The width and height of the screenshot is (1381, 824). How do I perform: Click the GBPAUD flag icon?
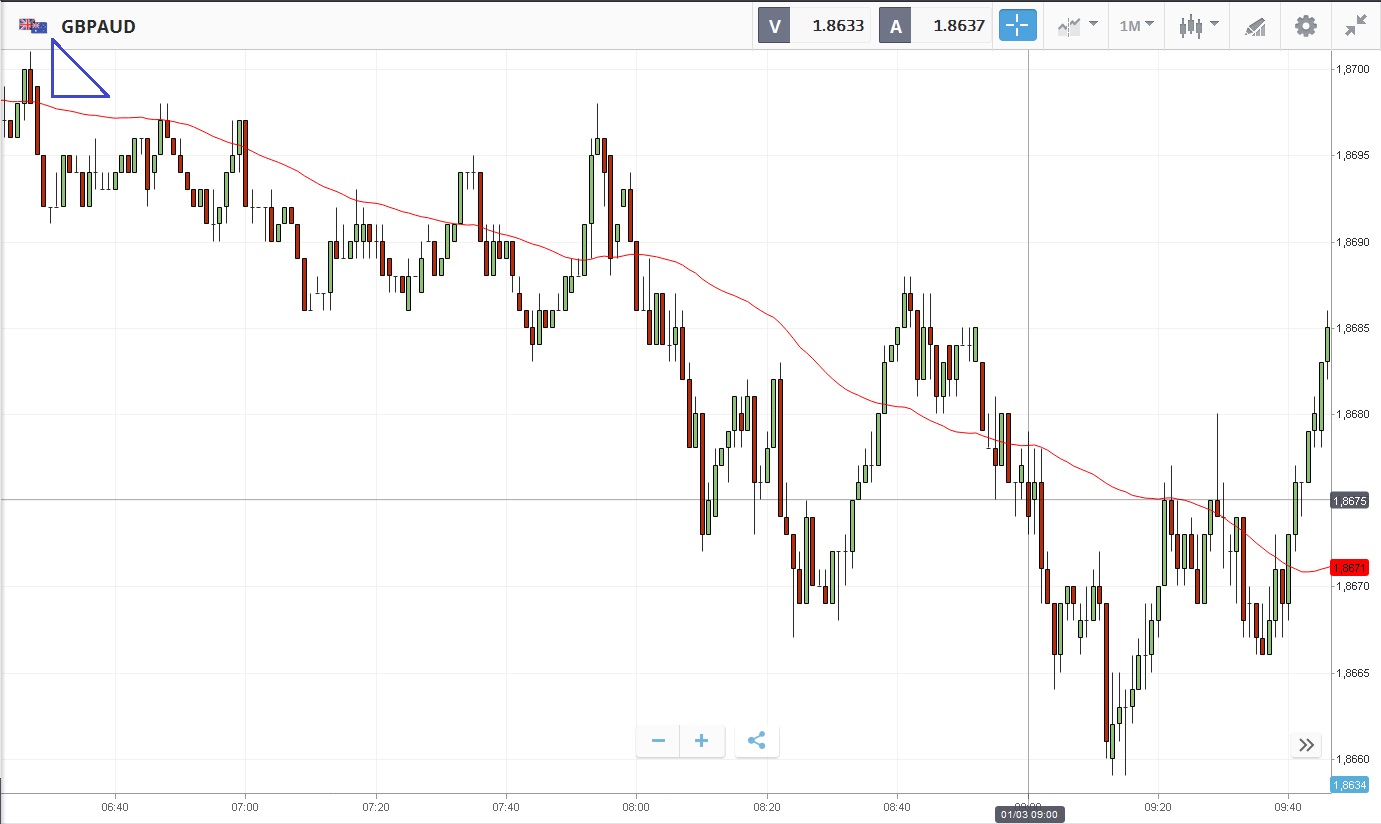click(33, 26)
